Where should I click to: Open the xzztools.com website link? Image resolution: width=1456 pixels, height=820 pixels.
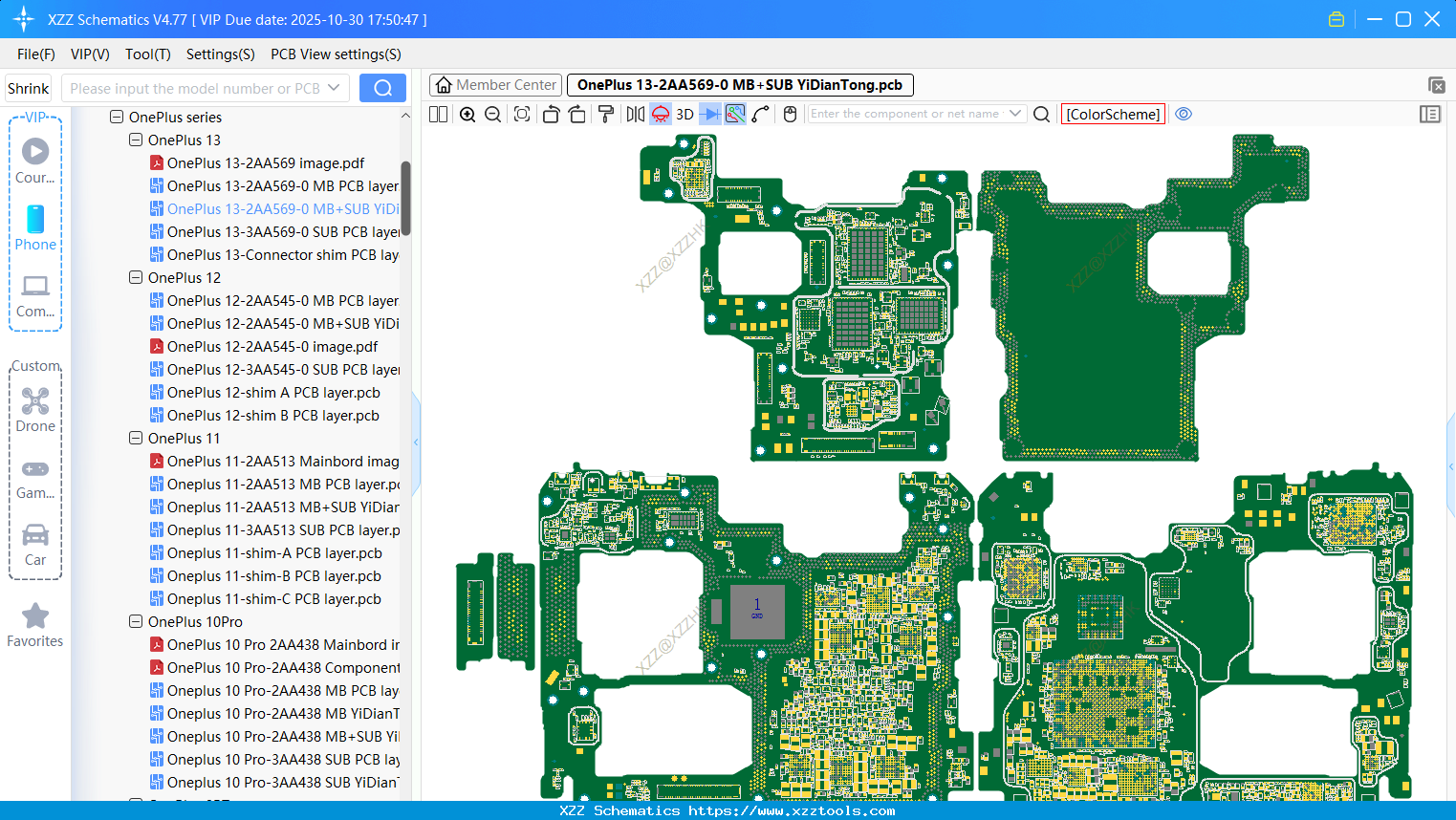792,810
